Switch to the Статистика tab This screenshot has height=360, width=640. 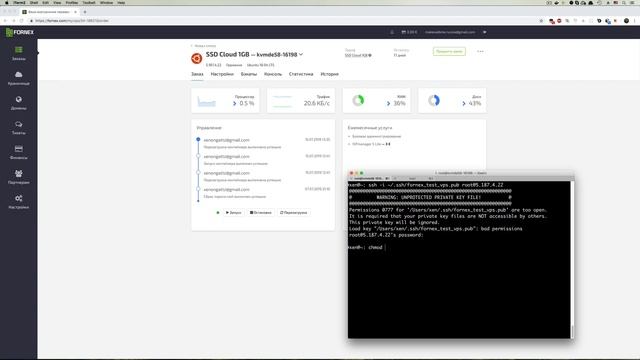point(301,74)
